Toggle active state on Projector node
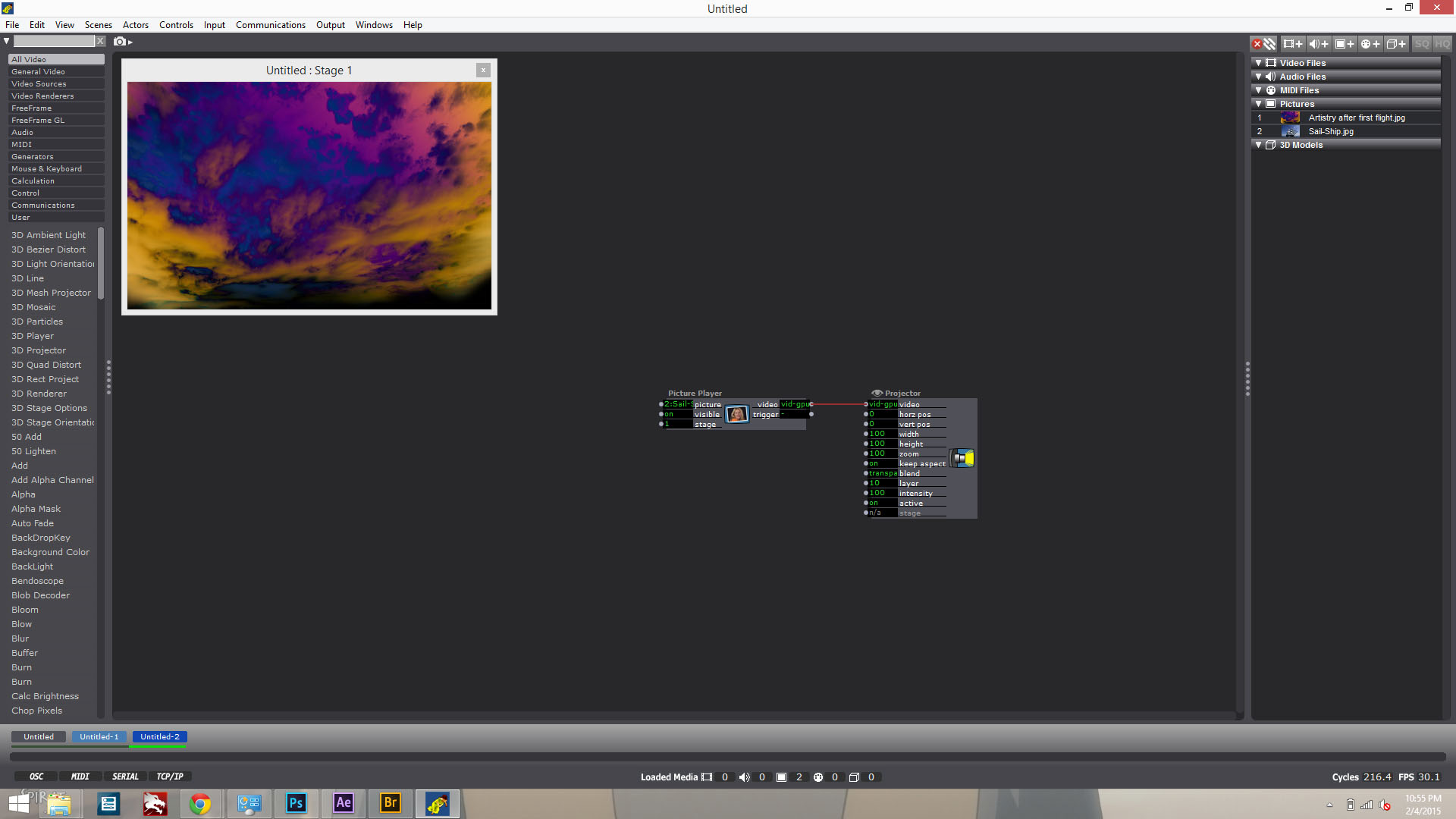1456x819 pixels. coord(878,503)
